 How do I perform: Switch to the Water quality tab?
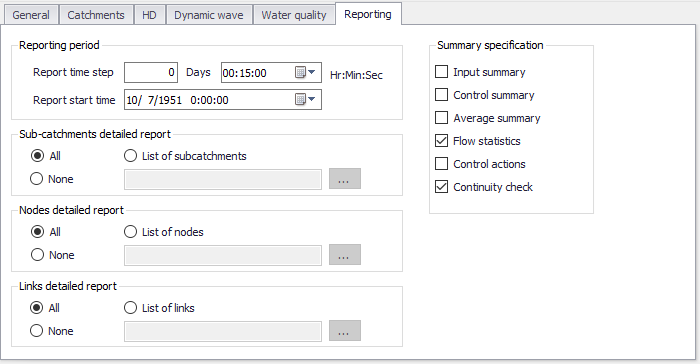(294, 15)
